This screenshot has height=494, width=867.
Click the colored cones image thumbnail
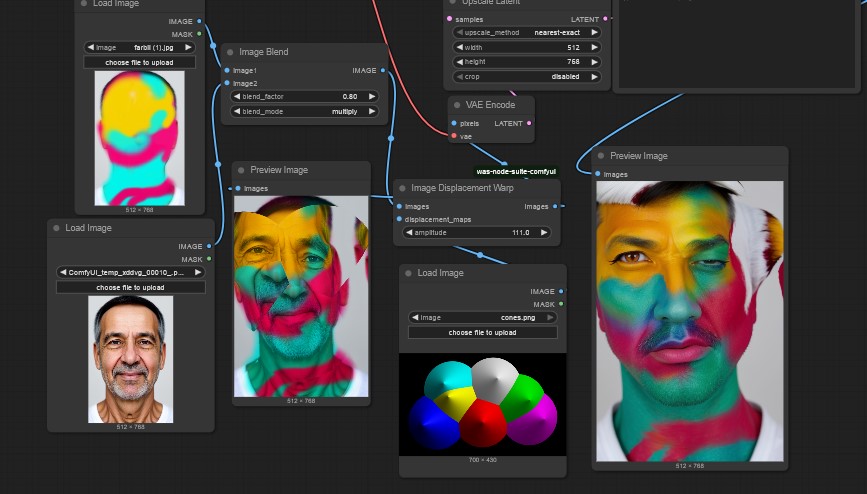pos(483,404)
